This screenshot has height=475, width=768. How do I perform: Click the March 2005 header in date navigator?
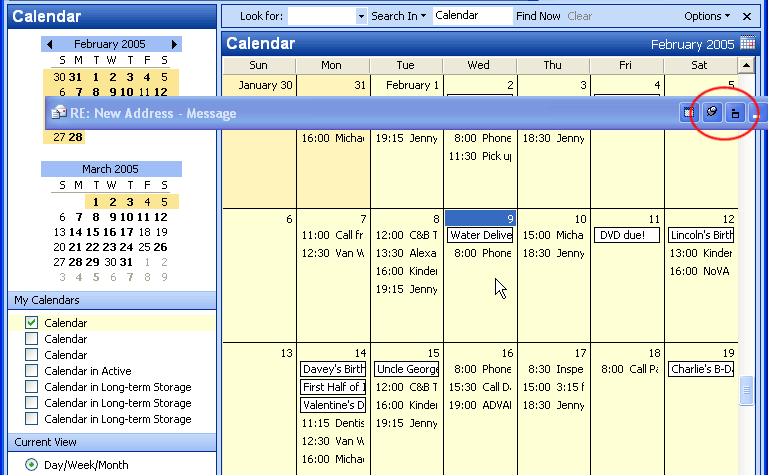coord(111,169)
